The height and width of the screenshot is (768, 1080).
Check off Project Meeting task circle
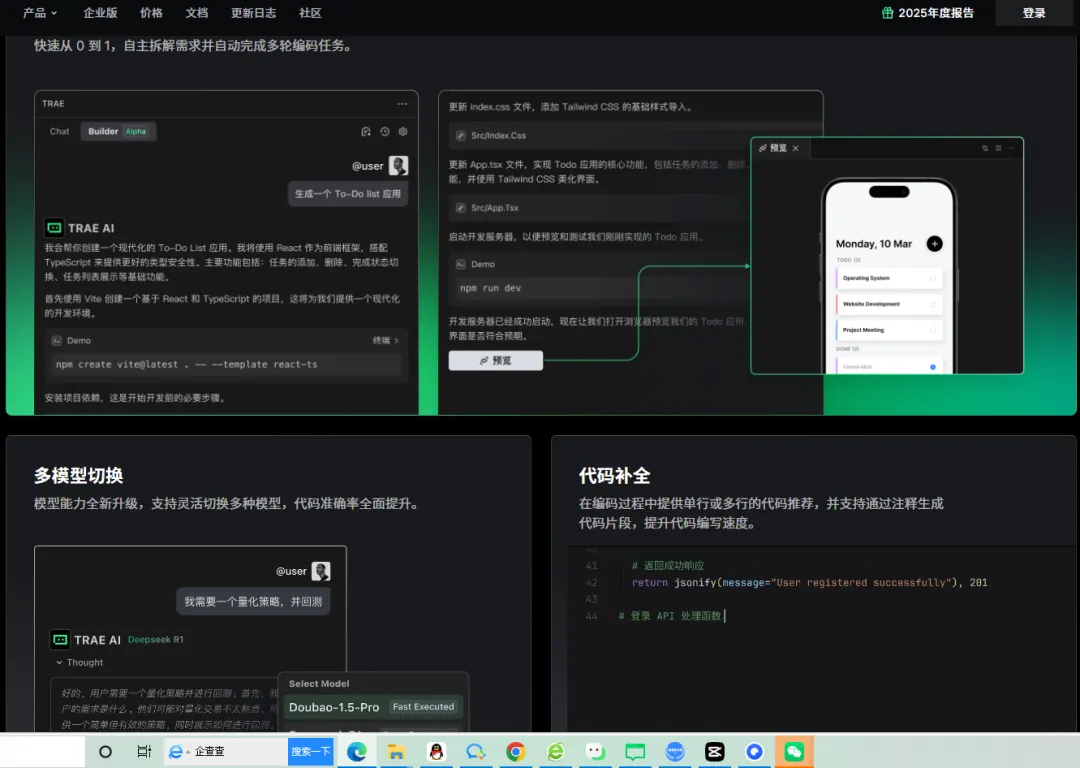[x=933, y=331]
